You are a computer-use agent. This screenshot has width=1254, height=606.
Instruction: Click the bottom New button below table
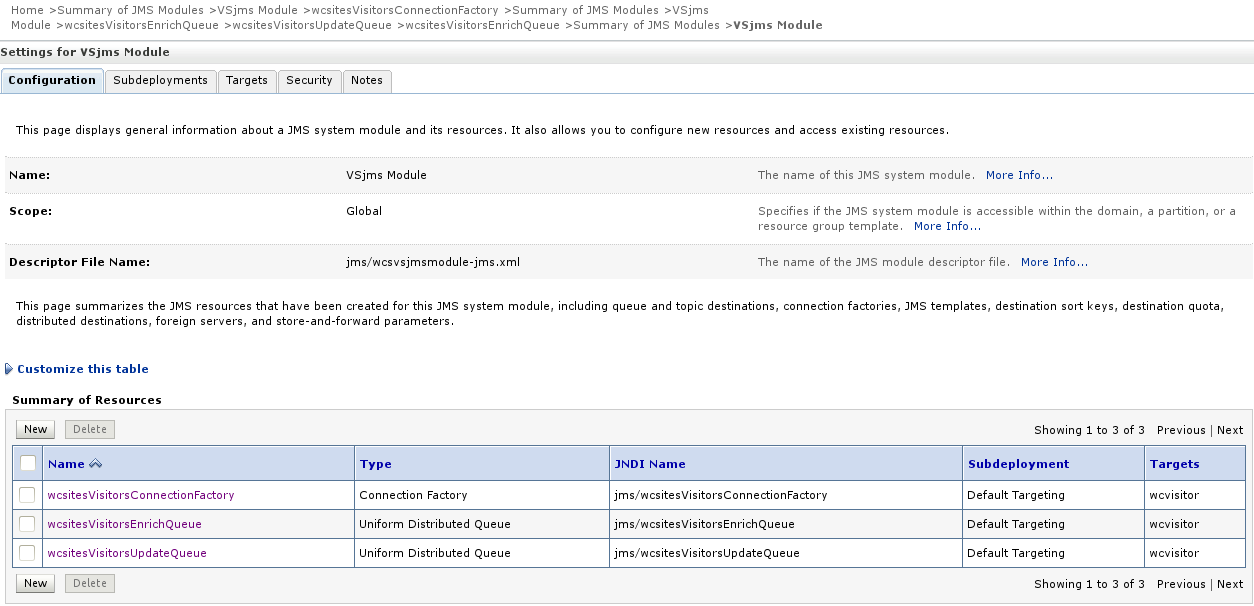tap(36, 583)
